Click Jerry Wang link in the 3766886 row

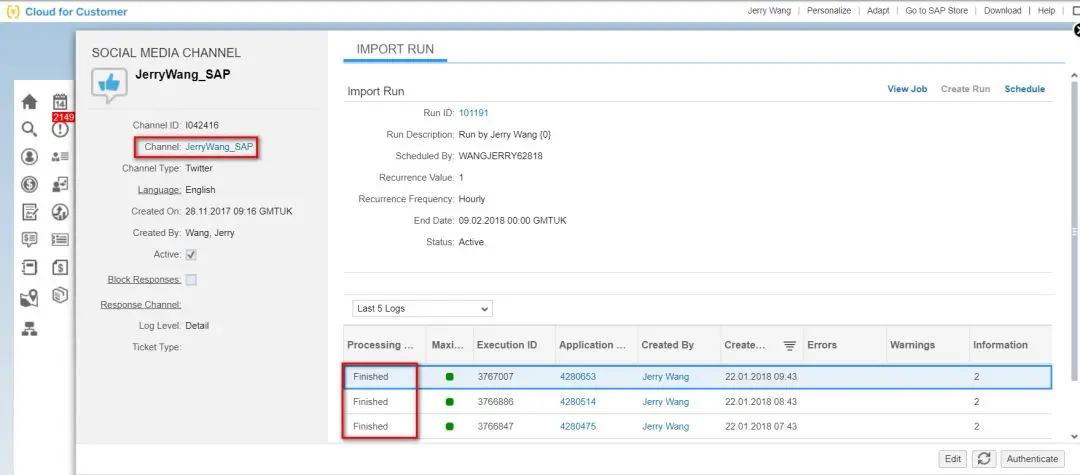point(665,401)
